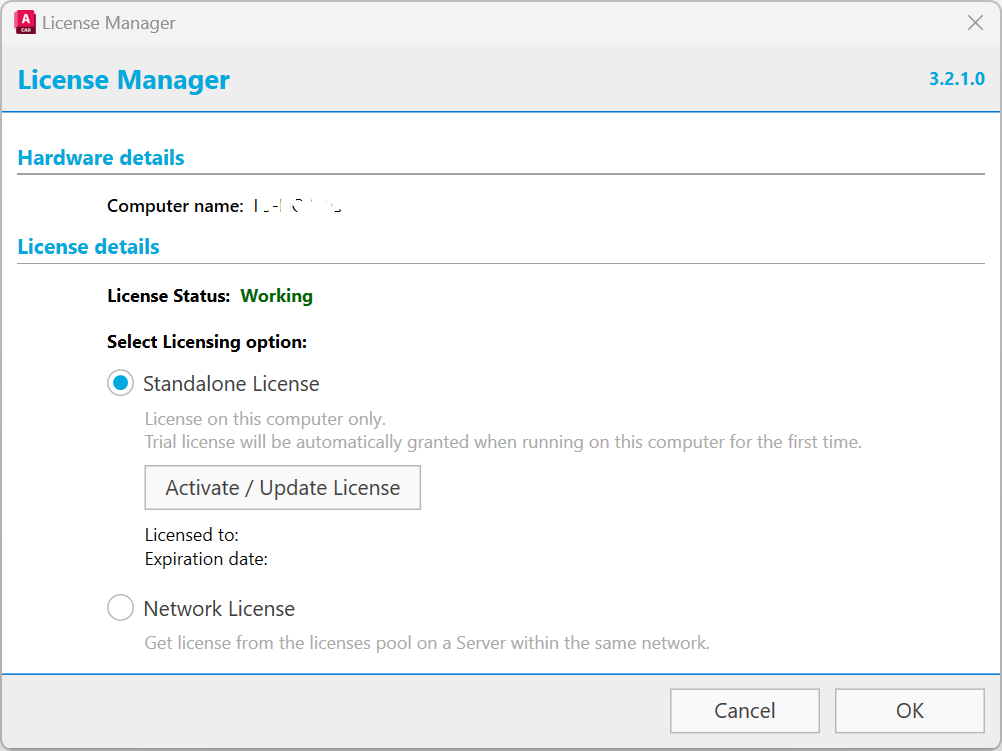The image size is (1002, 751).
Task: Click the Network License text label
Action: (219, 609)
